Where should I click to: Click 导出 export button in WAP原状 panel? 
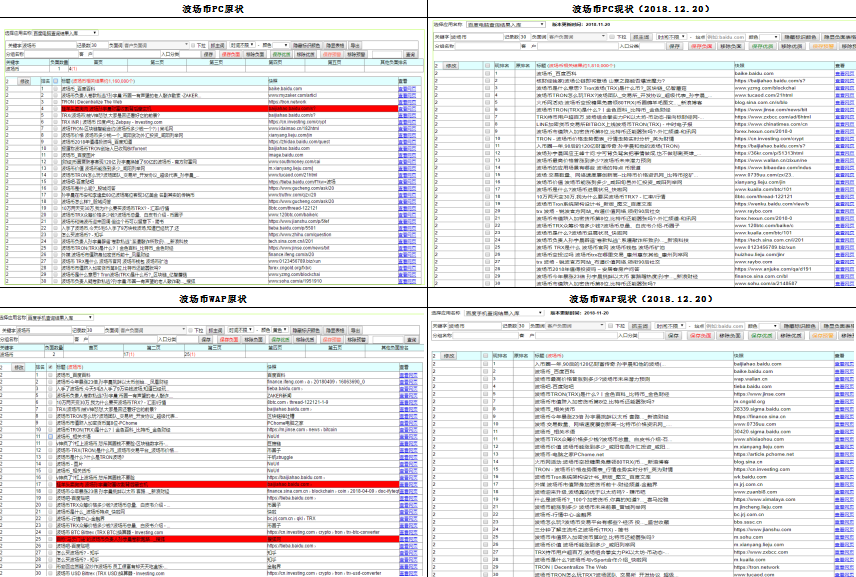(x=355, y=330)
